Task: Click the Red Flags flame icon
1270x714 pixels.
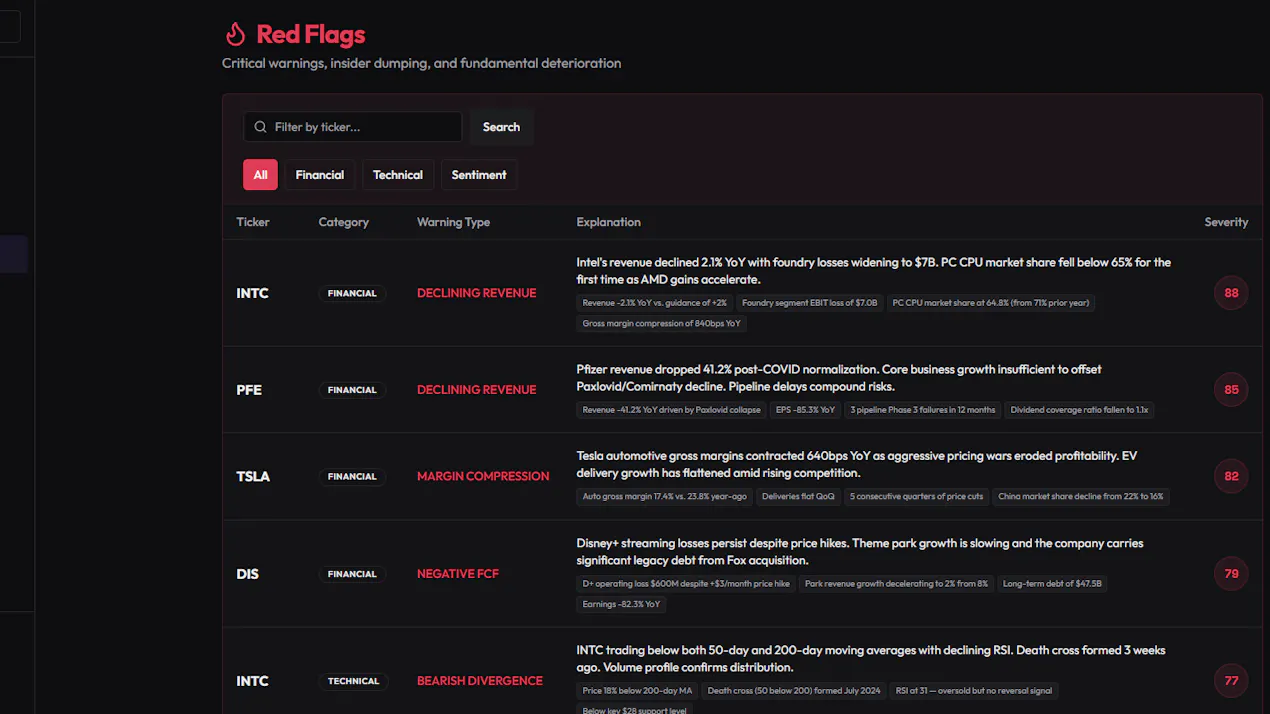Action: [235, 35]
